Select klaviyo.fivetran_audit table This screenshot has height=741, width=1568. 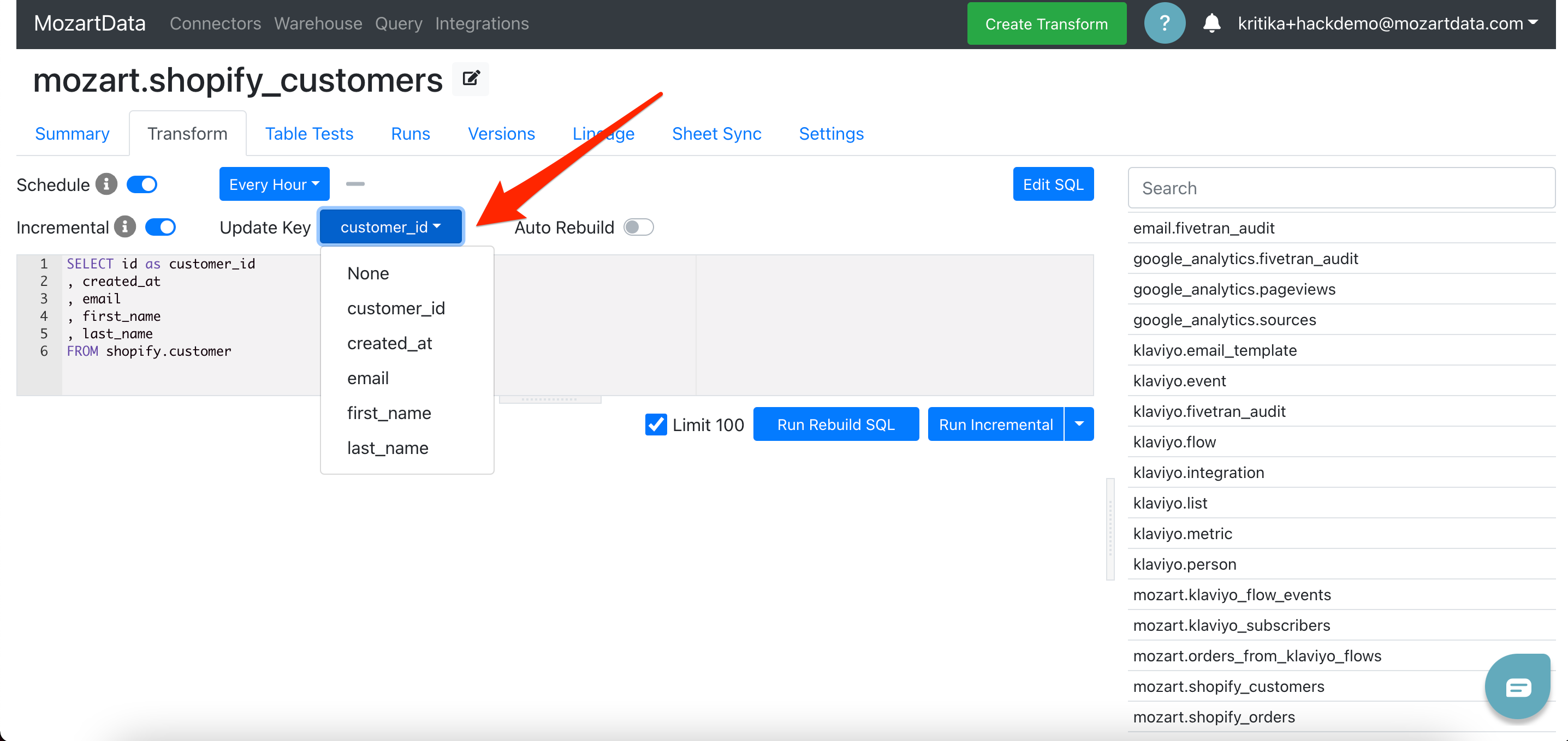pos(1341,411)
